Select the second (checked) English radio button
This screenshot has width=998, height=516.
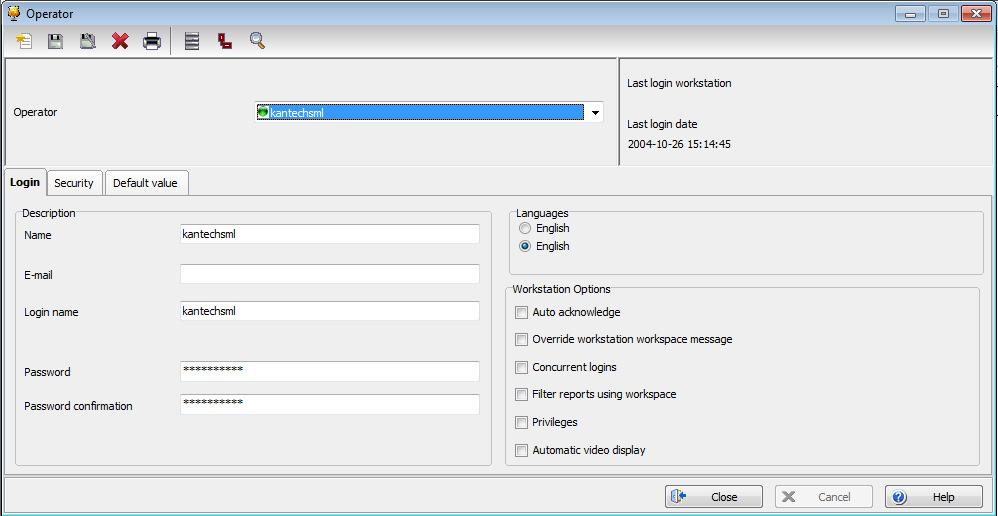pos(525,246)
